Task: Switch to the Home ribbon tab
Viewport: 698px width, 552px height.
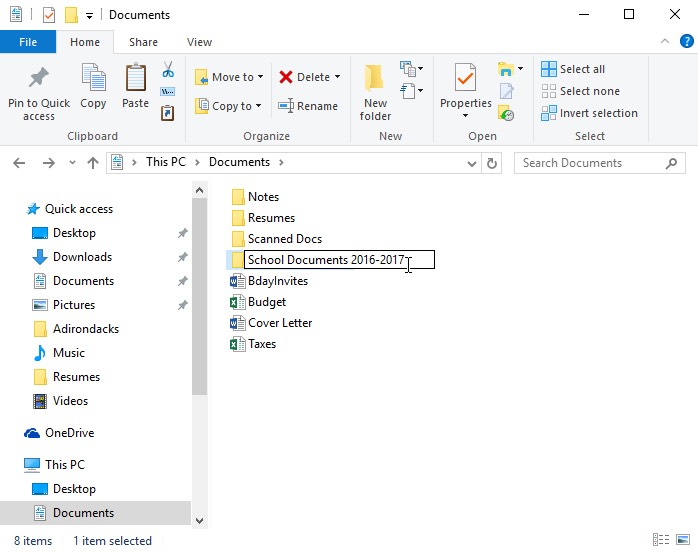Action: point(85,42)
